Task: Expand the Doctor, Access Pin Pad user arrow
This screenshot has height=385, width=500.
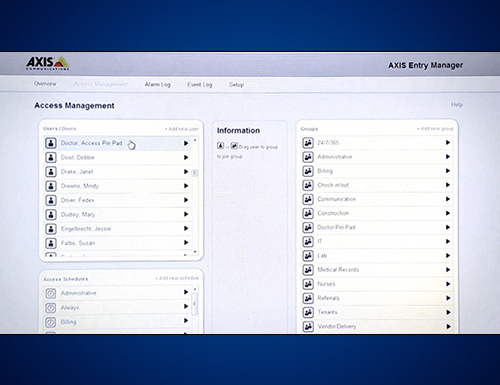Action: point(186,143)
